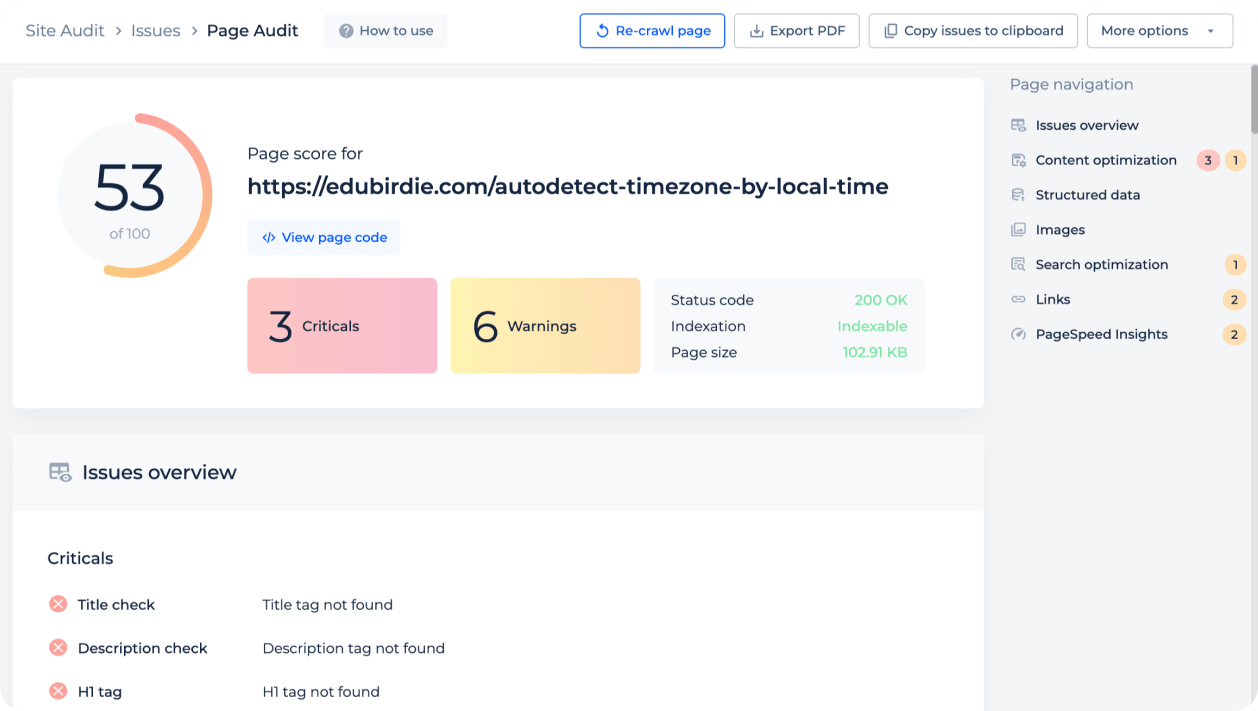Click the Re-crawl page refresh icon
This screenshot has width=1258, height=711.
pyautogui.click(x=602, y=31)
